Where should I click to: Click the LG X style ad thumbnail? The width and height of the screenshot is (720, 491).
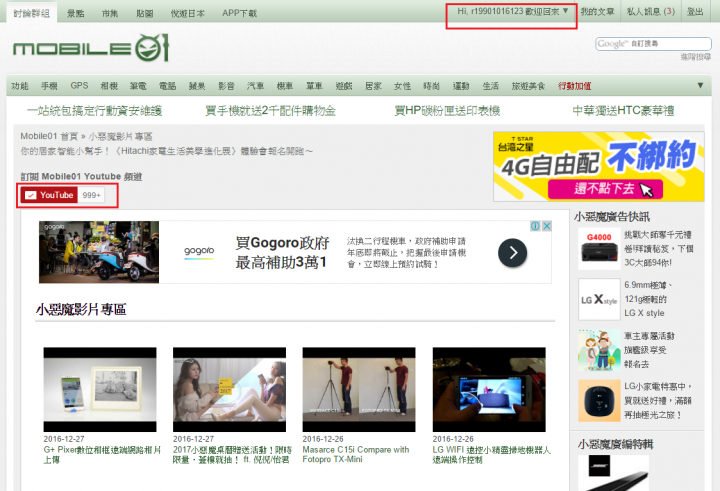coord(599,299)
